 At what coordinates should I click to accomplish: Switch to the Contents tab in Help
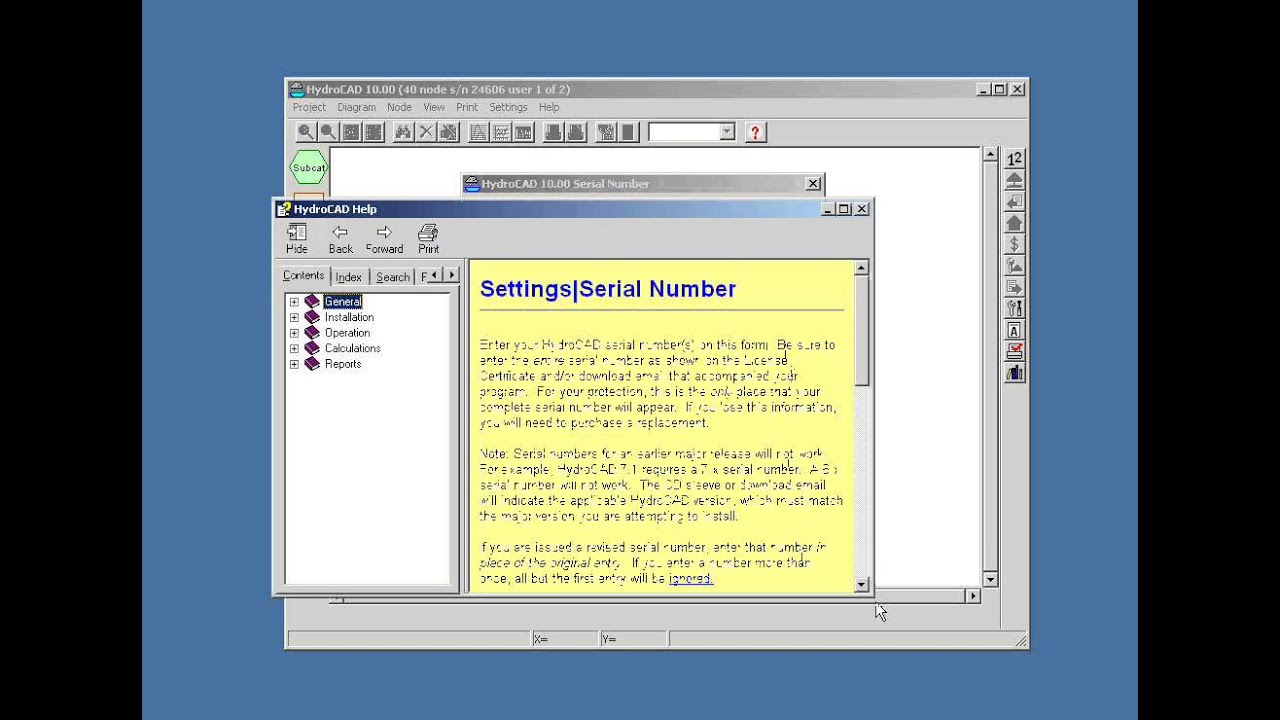click(x=303, y=276)
